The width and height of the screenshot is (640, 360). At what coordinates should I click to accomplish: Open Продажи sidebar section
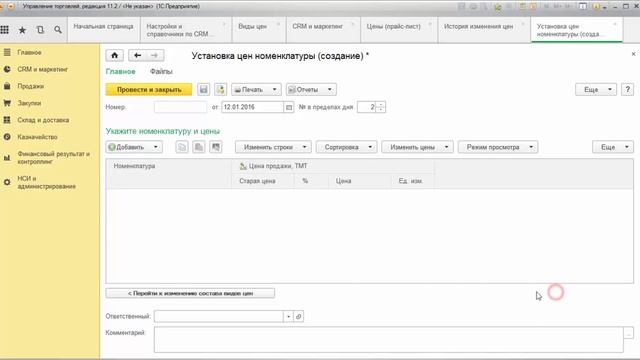click(31, 86)
